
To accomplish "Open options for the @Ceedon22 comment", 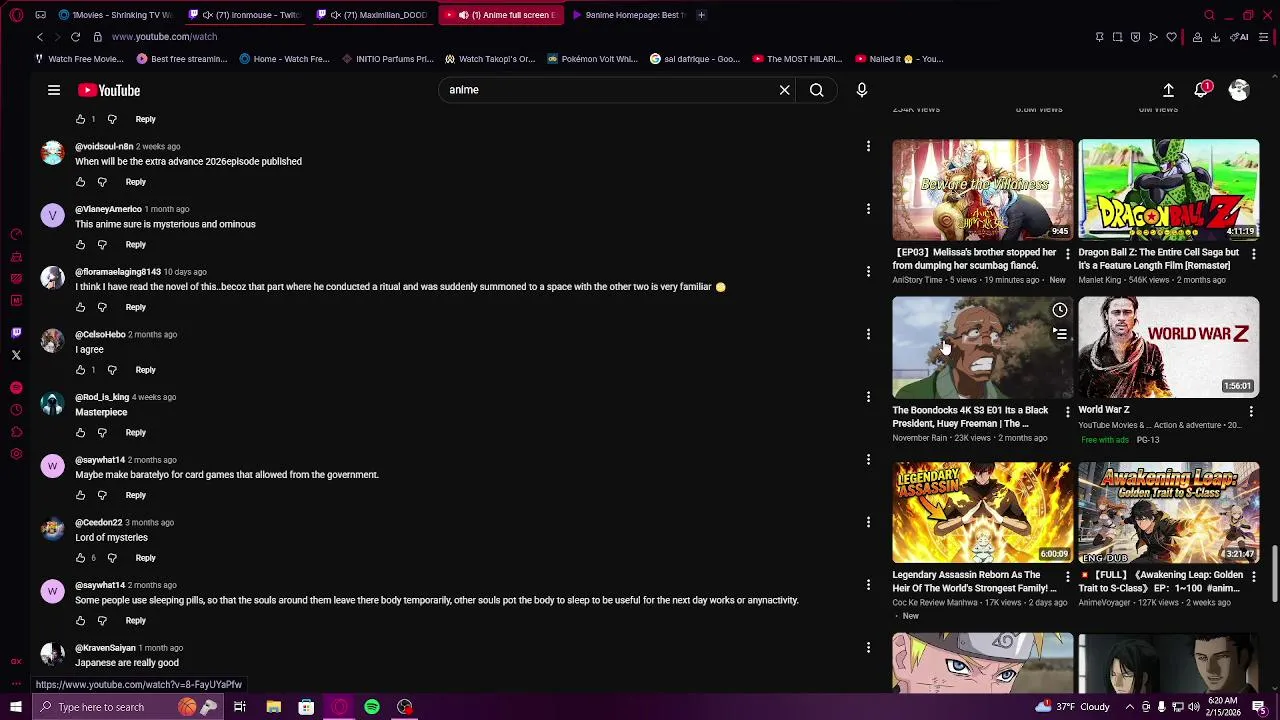I will (x=868, y=522).
